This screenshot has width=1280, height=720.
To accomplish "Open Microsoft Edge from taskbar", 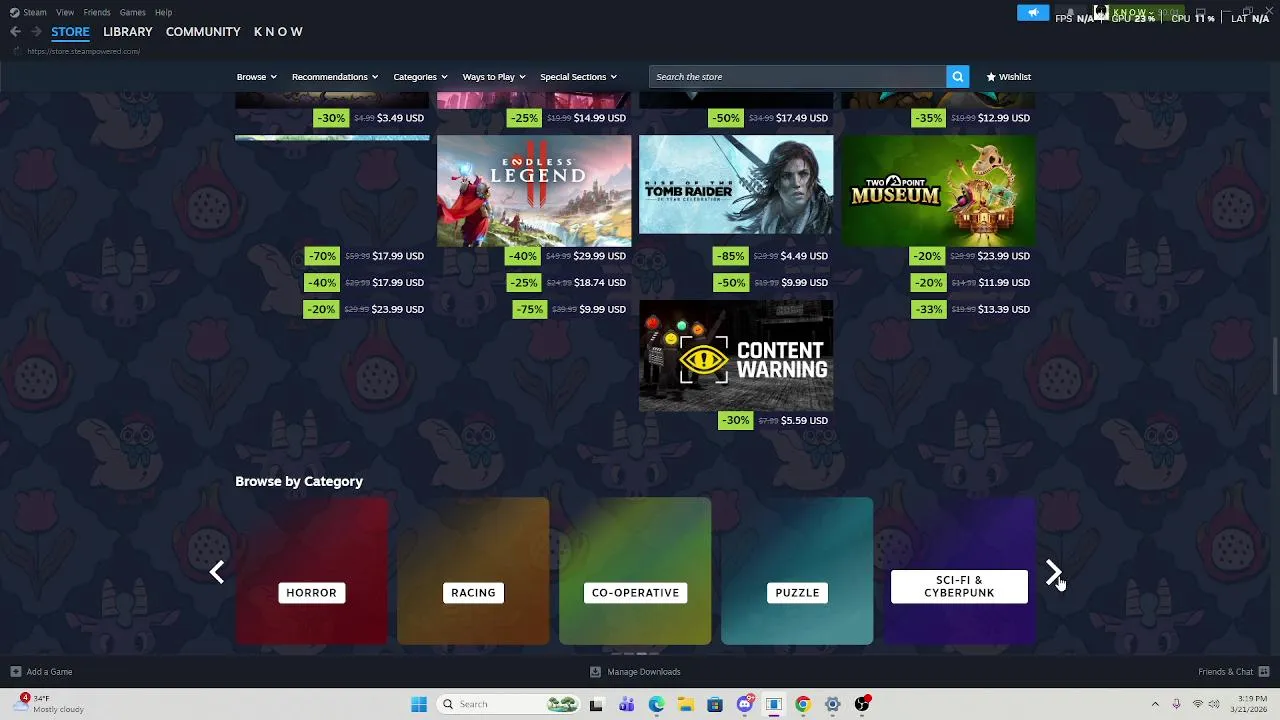I will coord(656,704).
